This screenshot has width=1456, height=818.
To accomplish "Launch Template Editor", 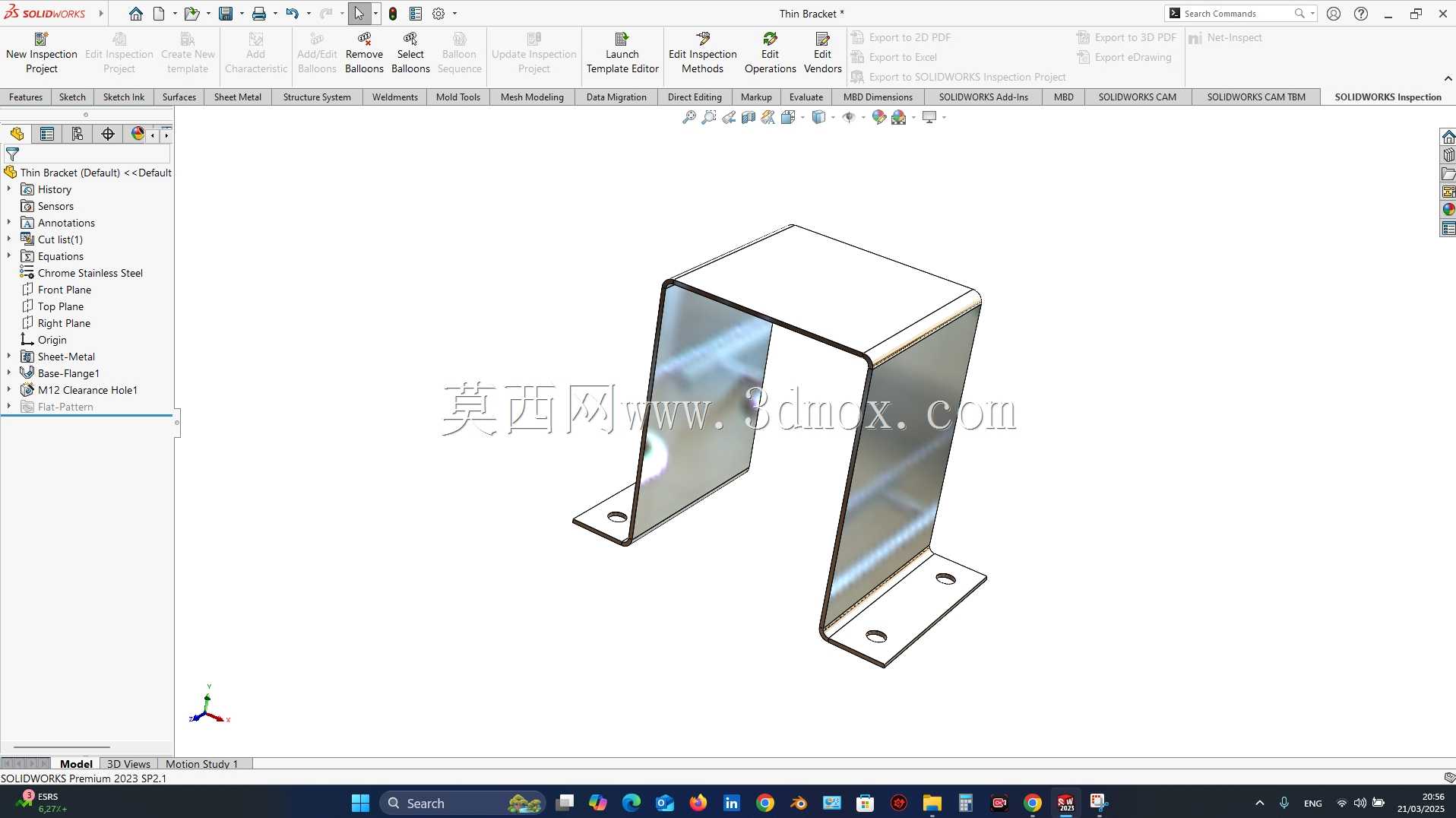I will pos(622,53).
